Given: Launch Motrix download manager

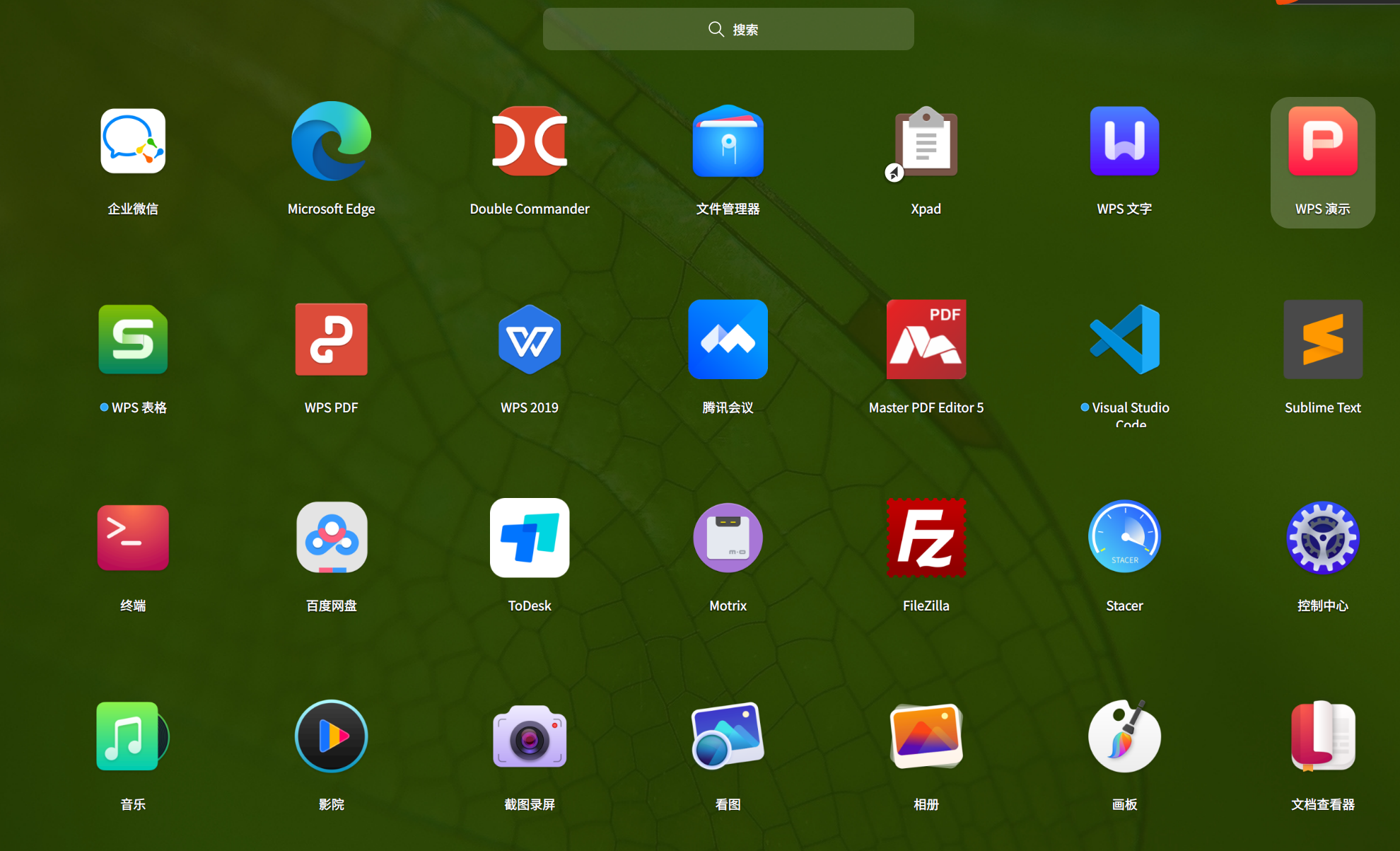Looking at the screenshot, I should coord(728,538).
